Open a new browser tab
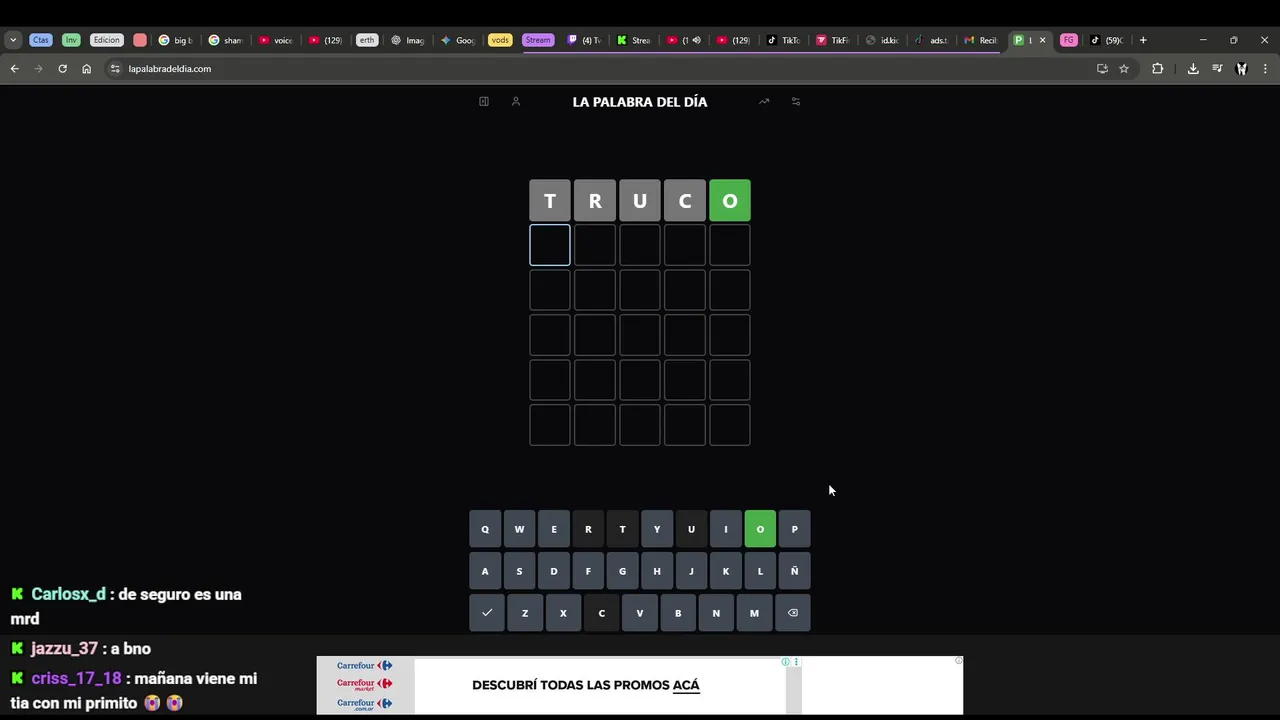 click(1143, 40)
